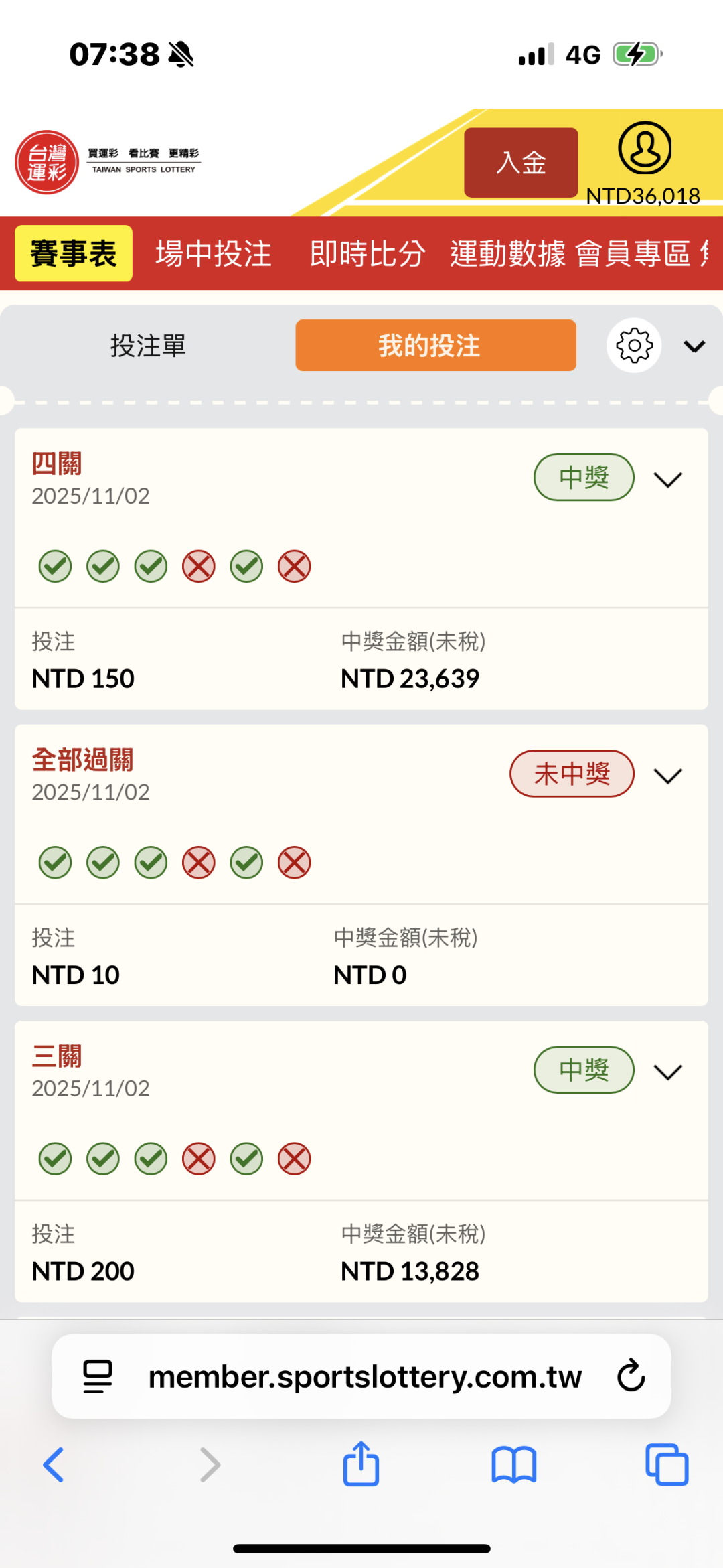Tap the 賽事表 button
This screenshot has height=1568, width=723.
pyautogui.click(x=74, y=254)
